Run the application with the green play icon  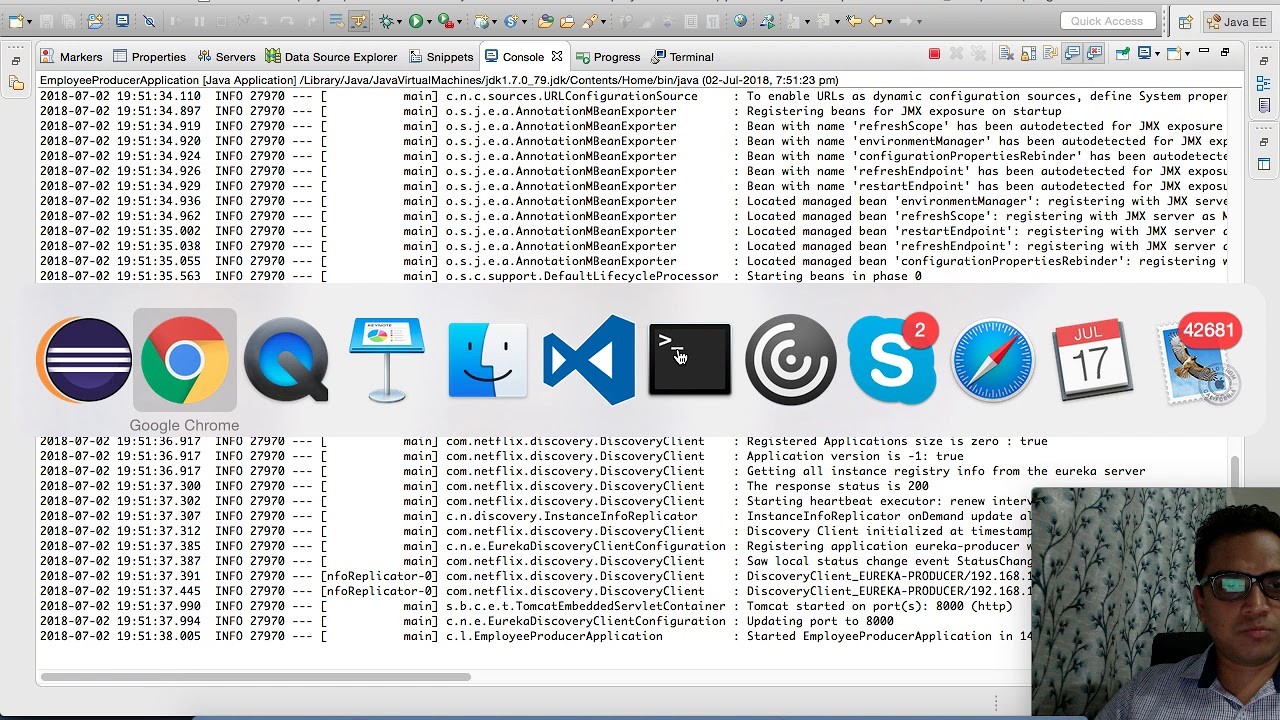[x=416, y=21]
